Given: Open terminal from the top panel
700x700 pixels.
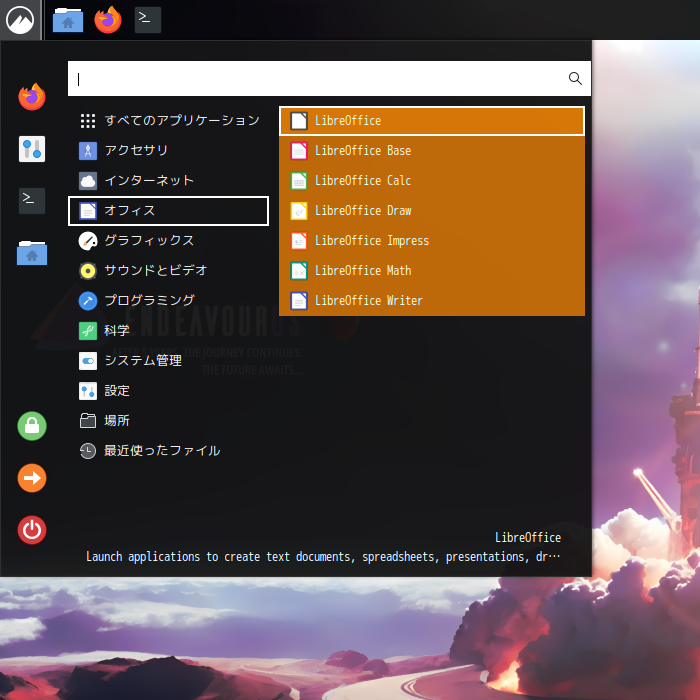Looking at the screenshot, I should click(x=148, y=20).
